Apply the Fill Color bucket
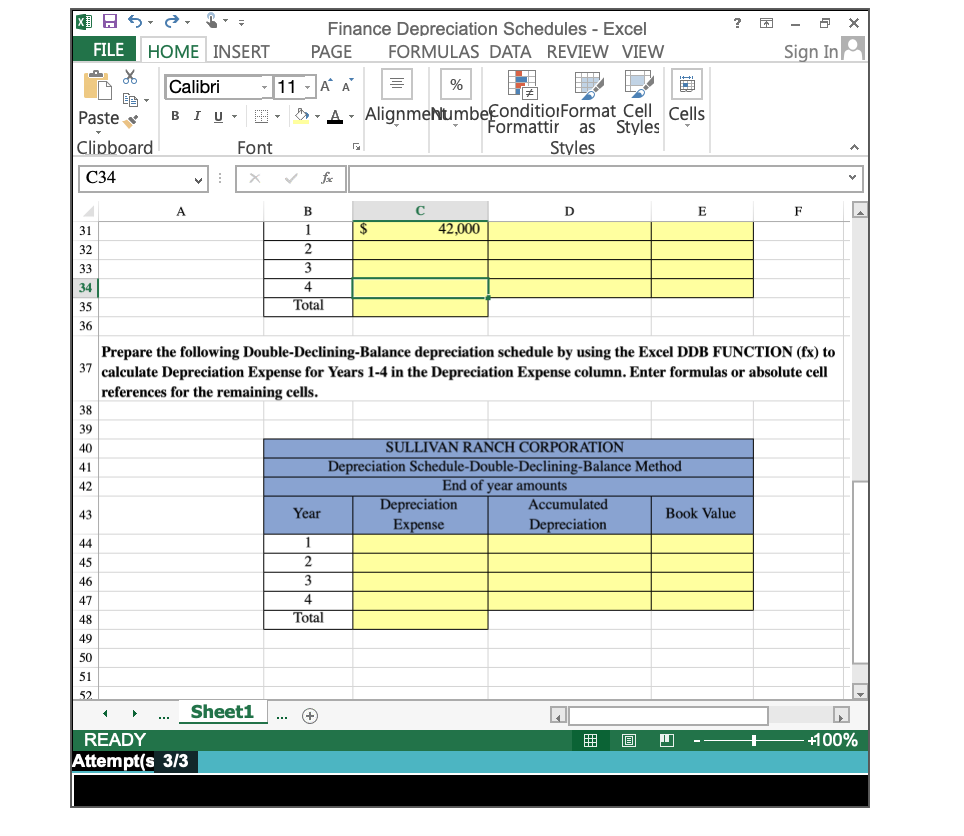 click(301, 116)
